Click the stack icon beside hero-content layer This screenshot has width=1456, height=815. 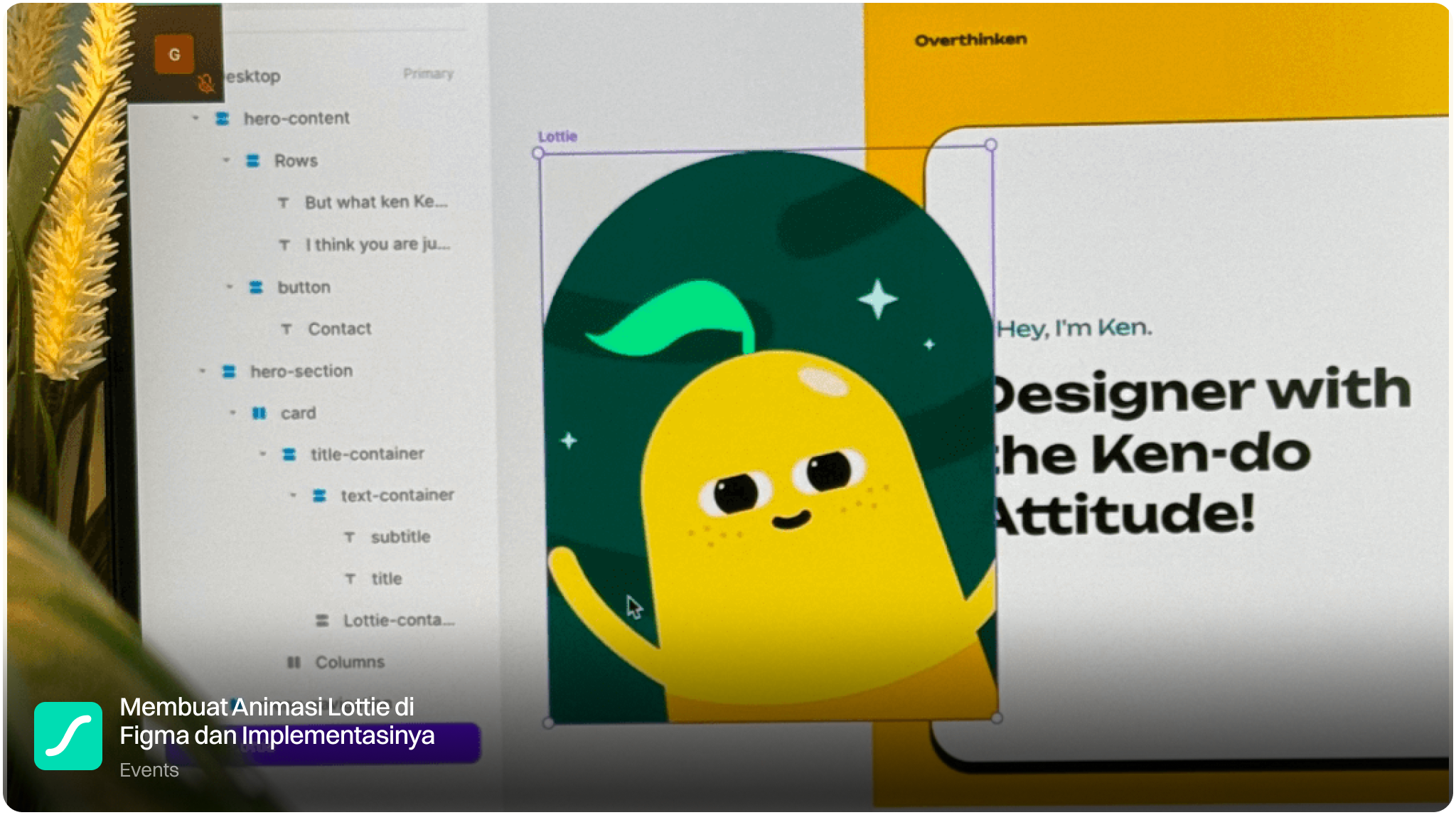(223, 118)
